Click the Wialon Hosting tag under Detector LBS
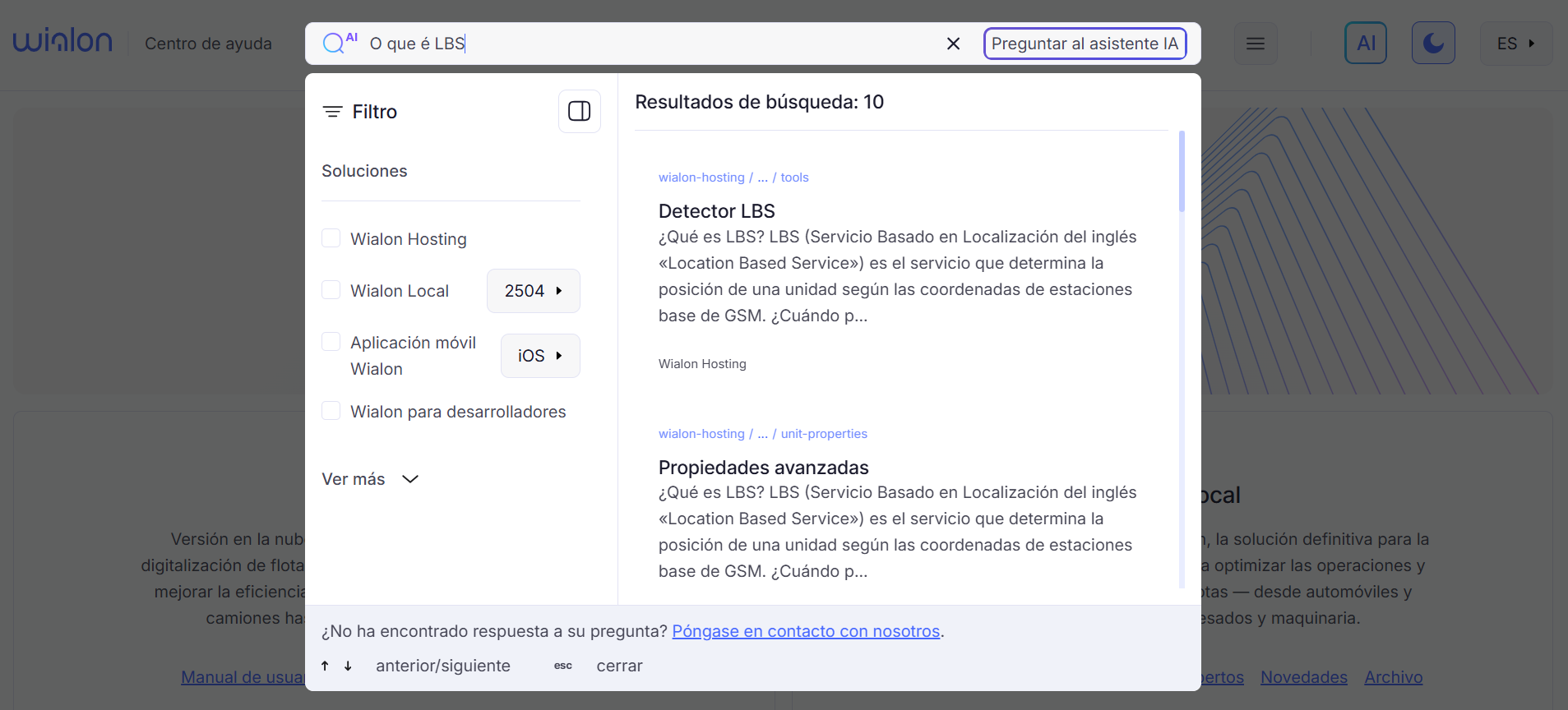 tap(702, 364)
